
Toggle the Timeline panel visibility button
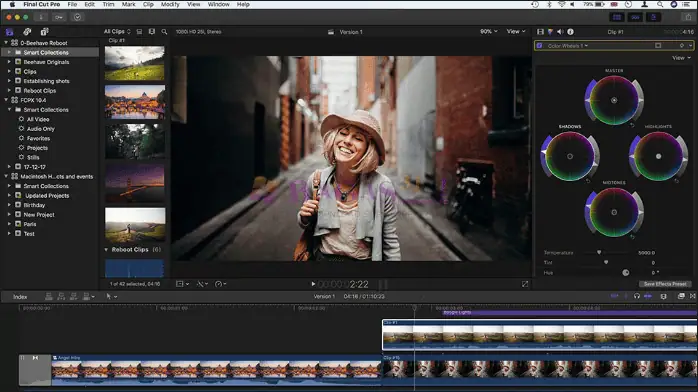pos(635,17)
